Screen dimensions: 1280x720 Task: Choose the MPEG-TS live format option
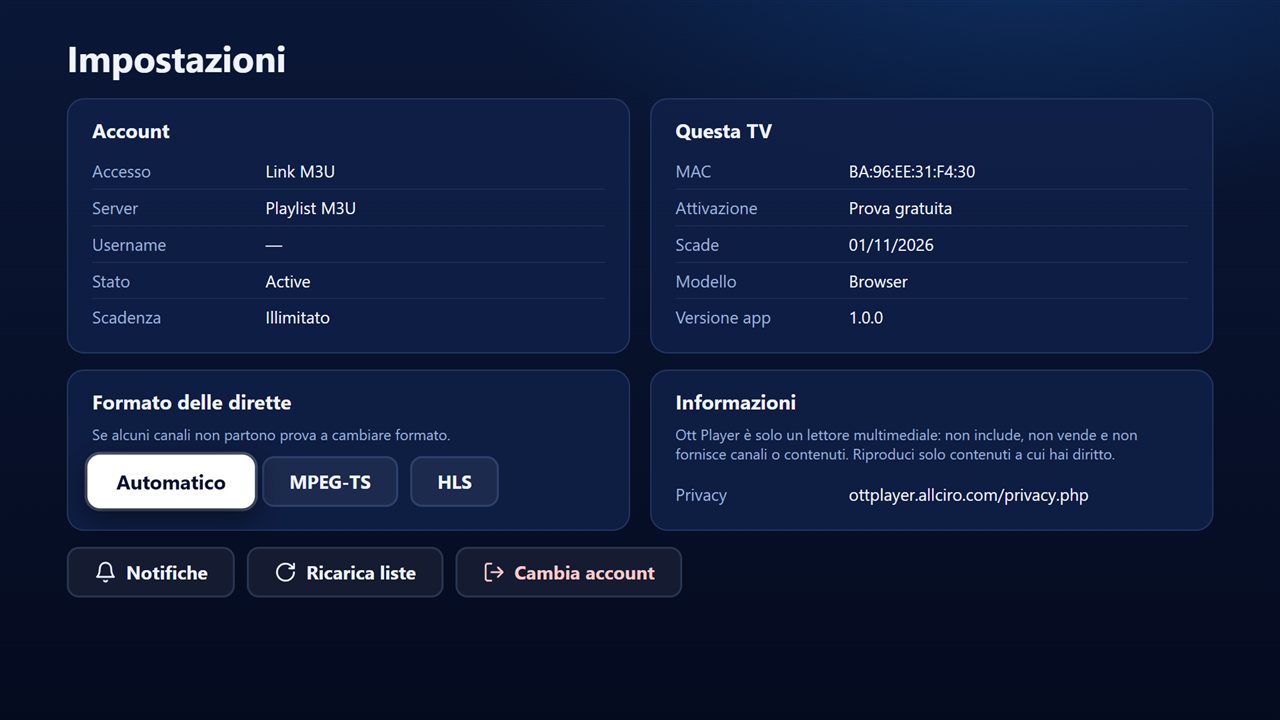(330, 482)
